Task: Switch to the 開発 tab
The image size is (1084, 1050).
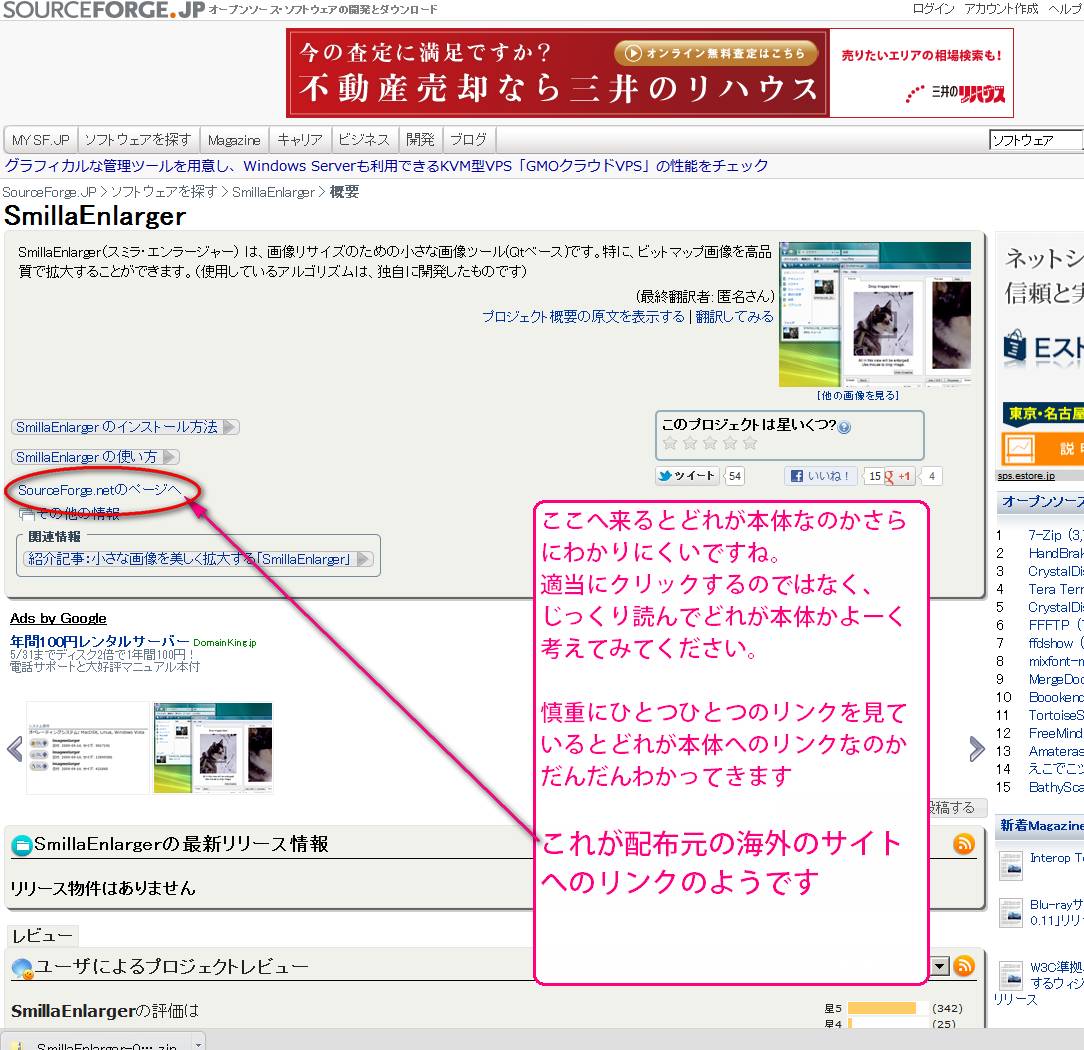Action: tap(420, 140)
